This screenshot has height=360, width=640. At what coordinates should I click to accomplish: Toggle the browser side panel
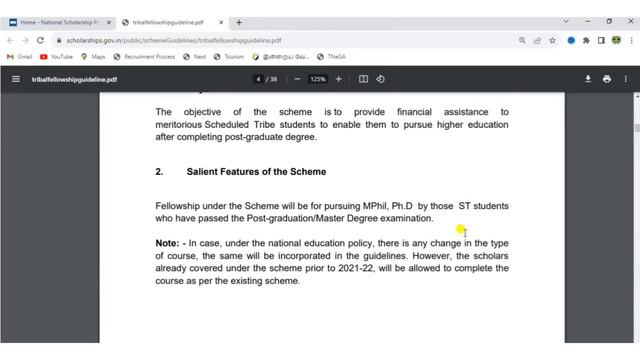(601, 40)
